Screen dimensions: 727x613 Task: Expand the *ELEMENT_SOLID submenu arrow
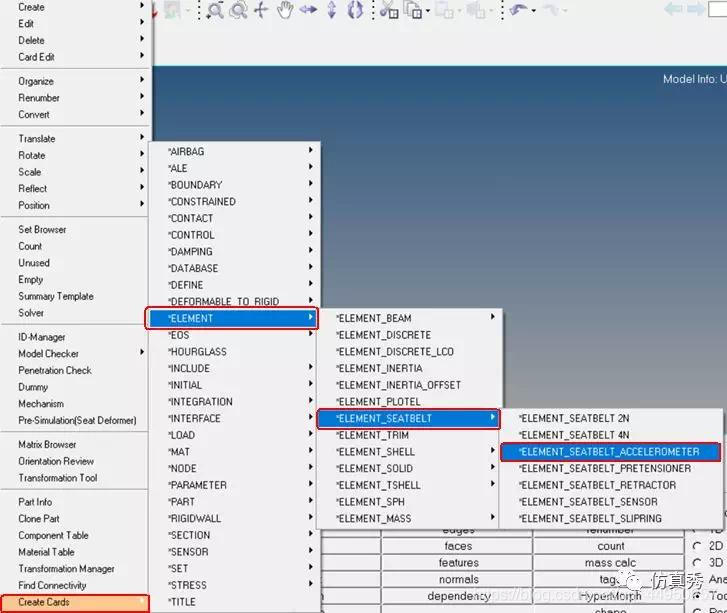coord(492,467)
